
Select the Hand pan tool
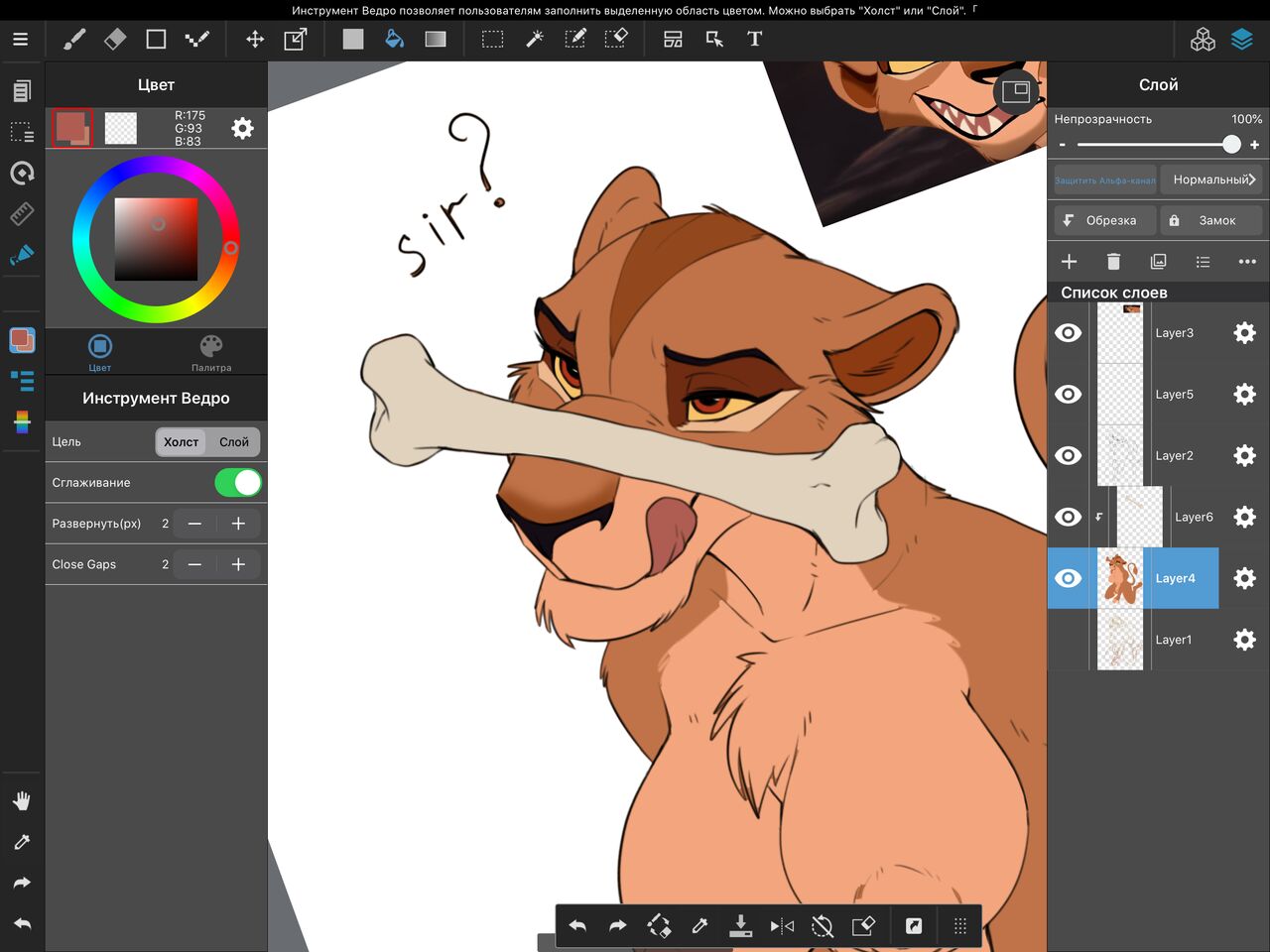(22, 800)
